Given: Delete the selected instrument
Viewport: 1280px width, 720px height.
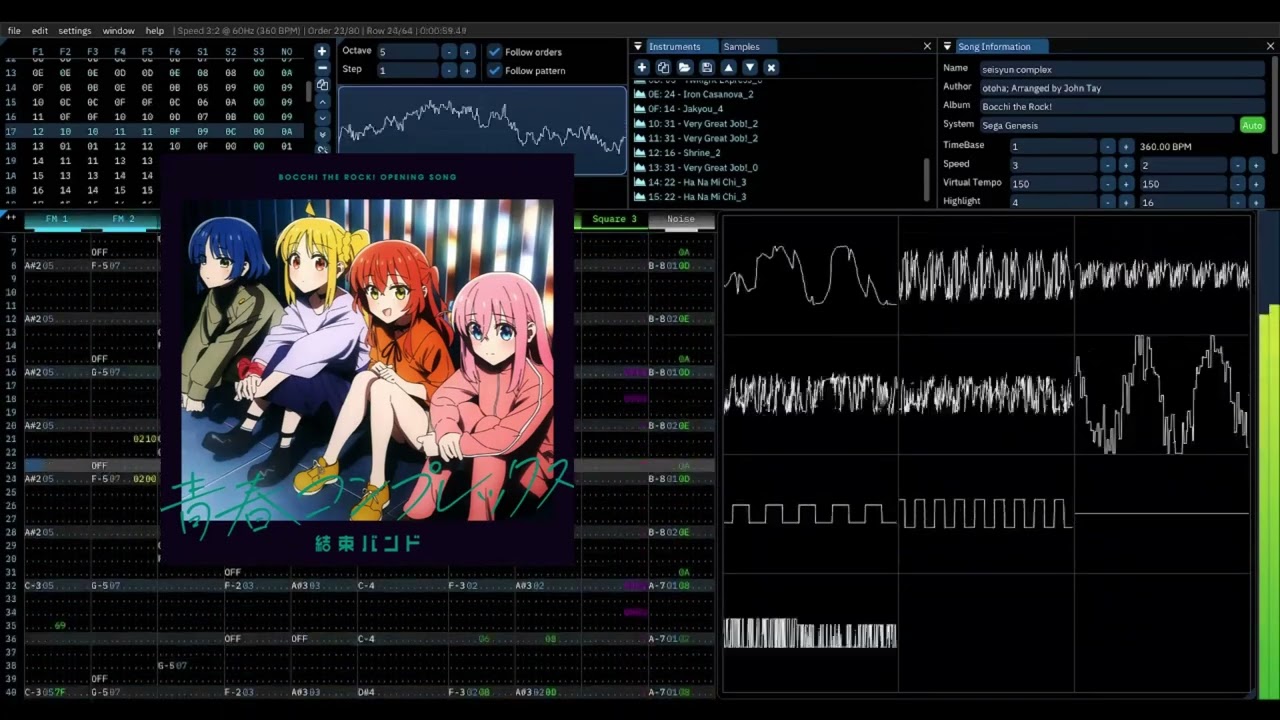Looking at the screenshot, I should 771,67.
